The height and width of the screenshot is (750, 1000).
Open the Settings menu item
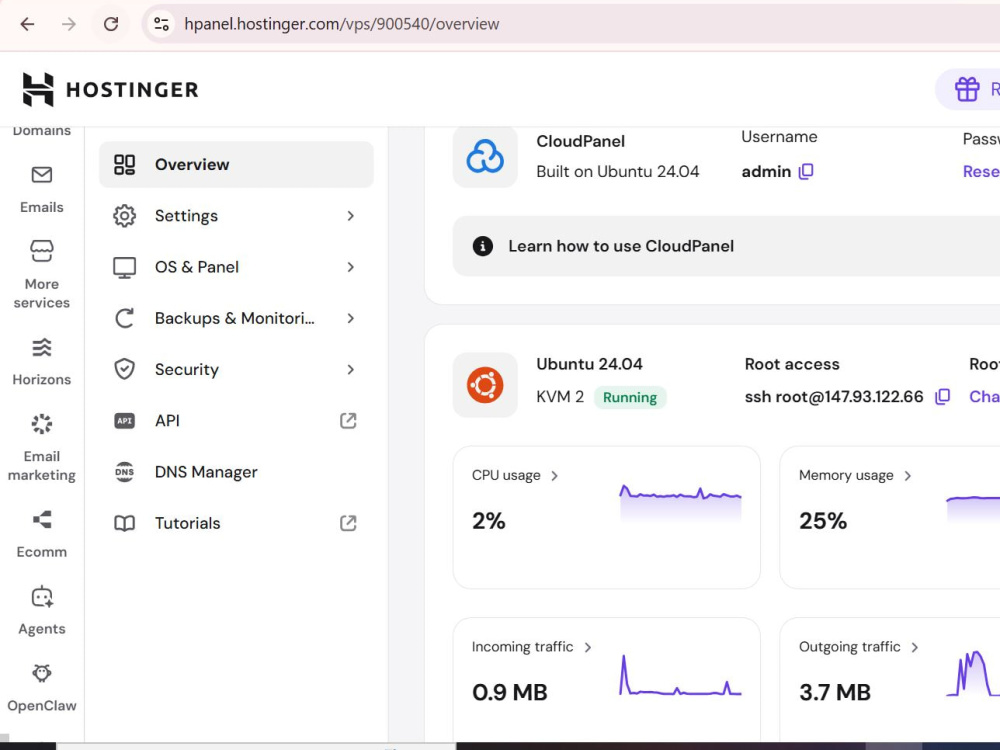[236, 216]
